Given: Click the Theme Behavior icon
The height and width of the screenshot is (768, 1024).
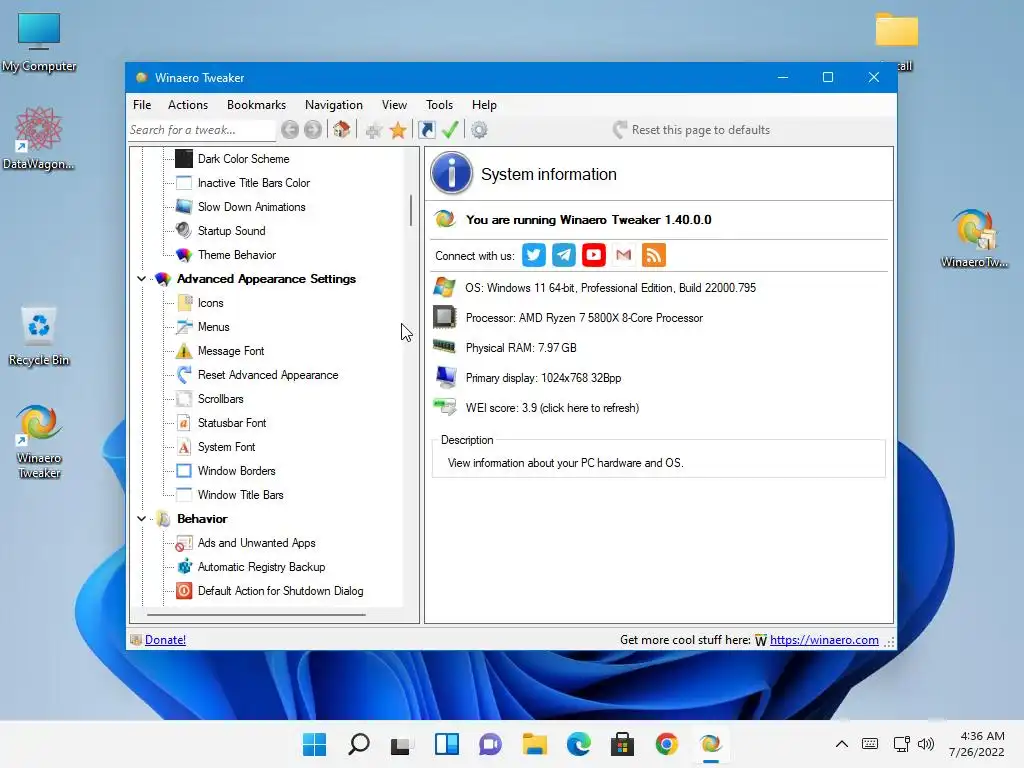Looking at the screenshot, I should (x=184, y=255).
